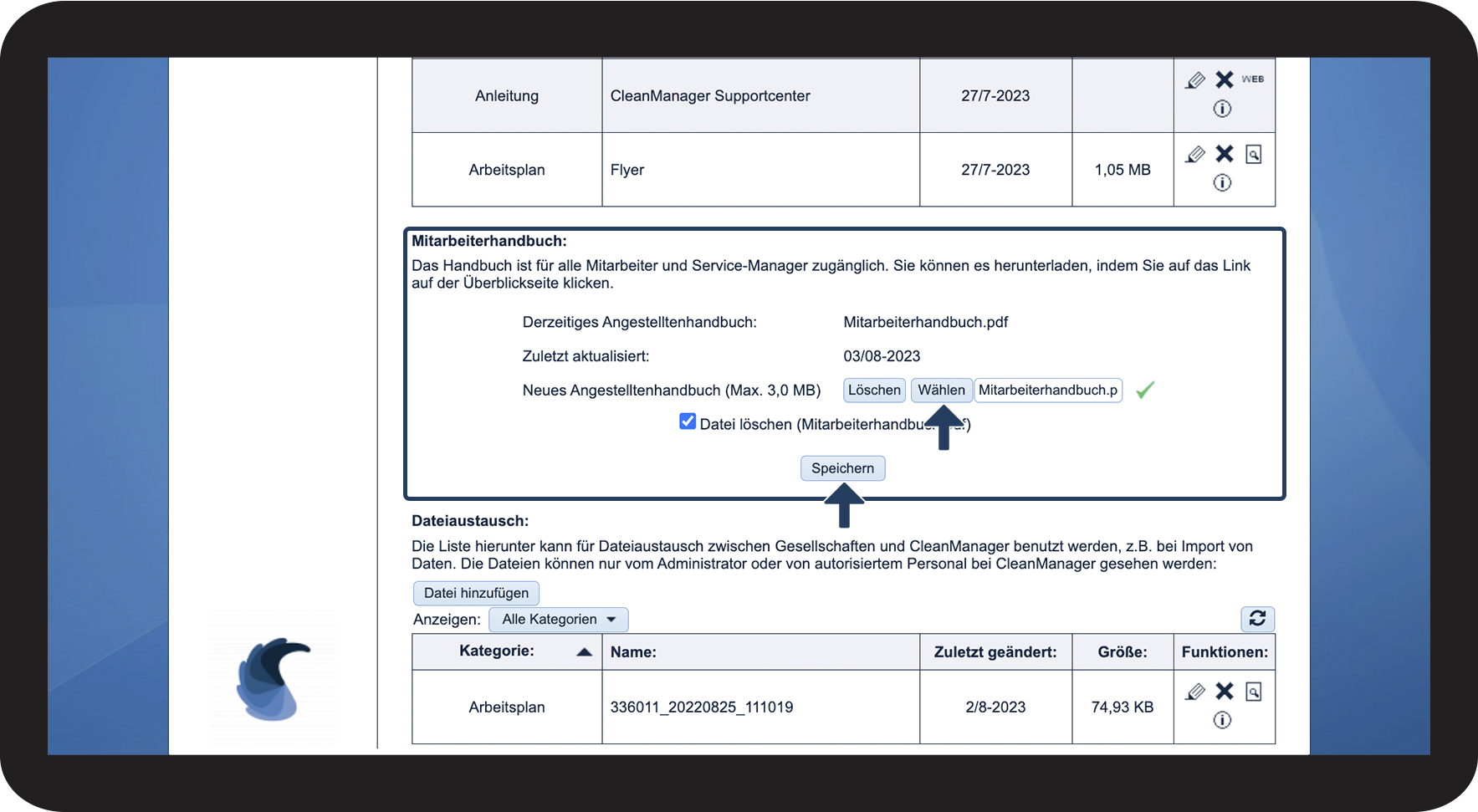Click the Datei hinzufügen button

click(x=476, y=593)
